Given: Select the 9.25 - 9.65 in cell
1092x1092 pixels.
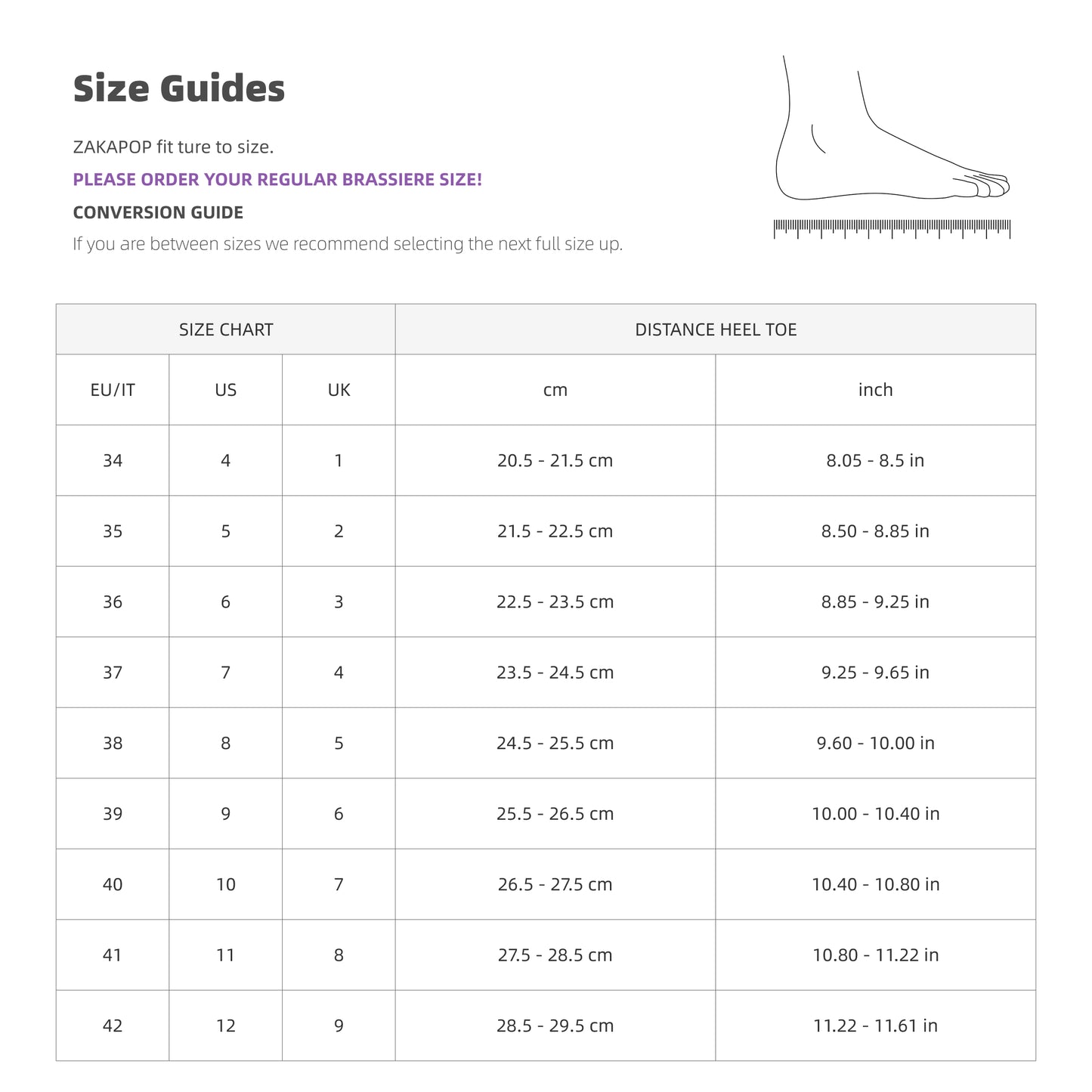Looking at the screenshot, I should (x=876, y=673).
